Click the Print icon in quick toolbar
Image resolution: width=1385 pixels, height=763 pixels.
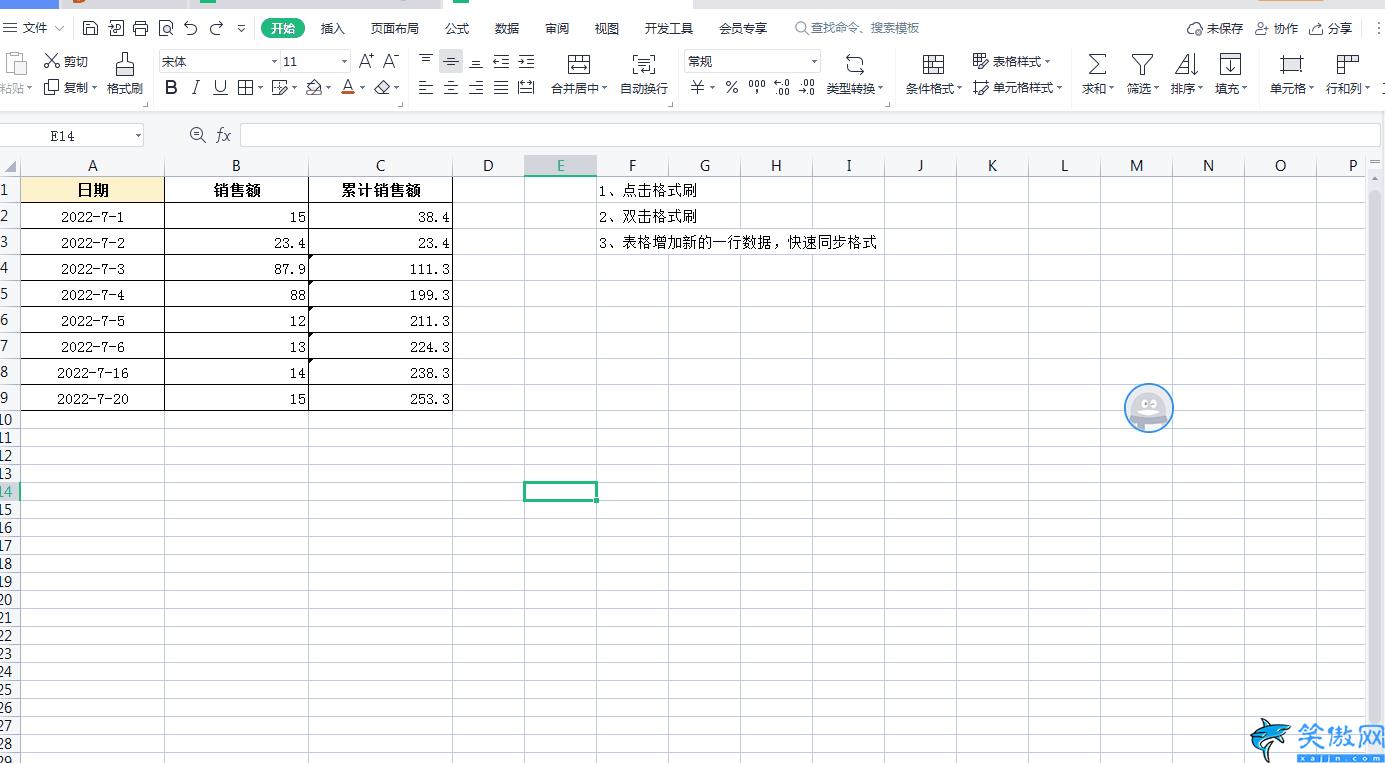point(141,28)
